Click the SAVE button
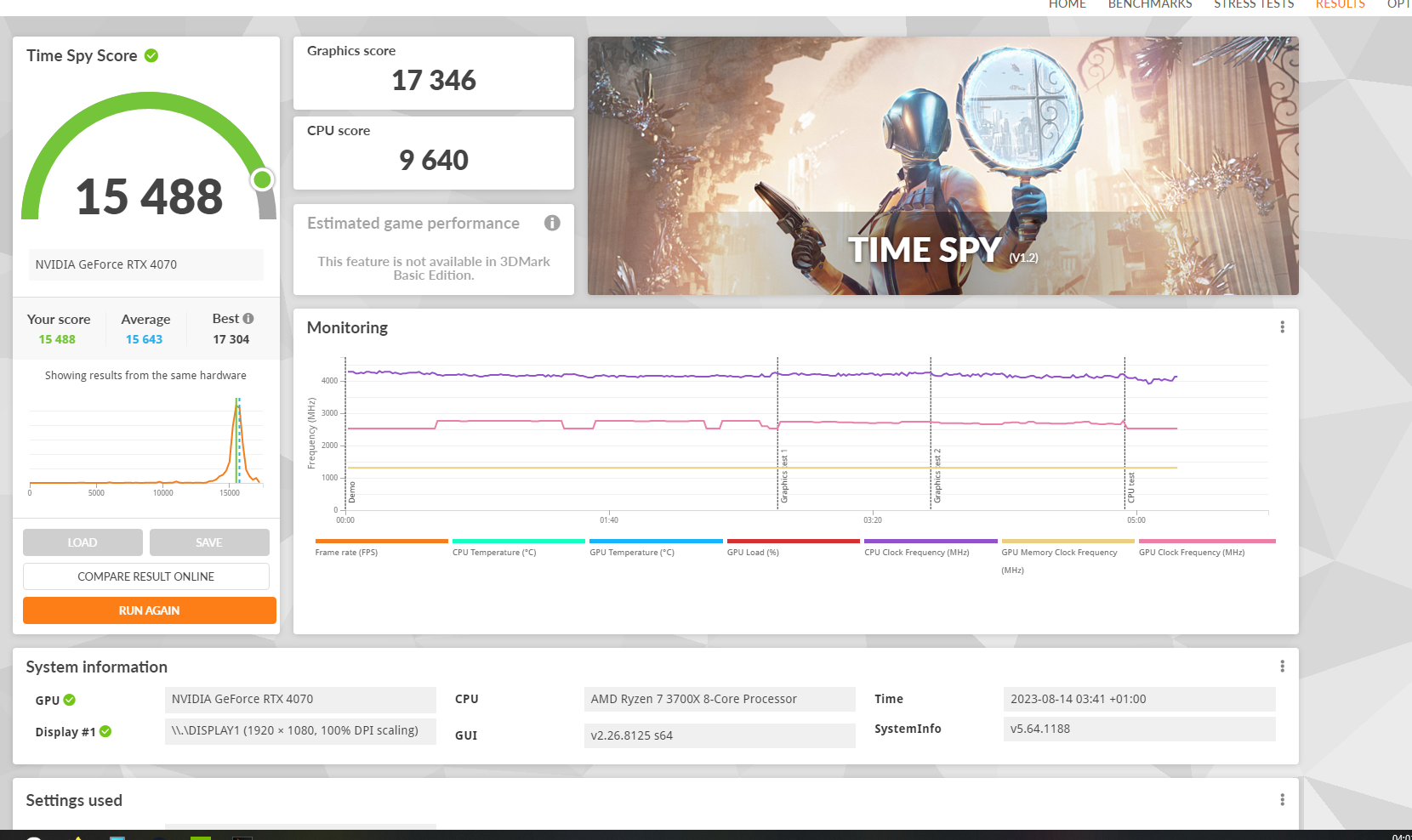 point(209,542)
